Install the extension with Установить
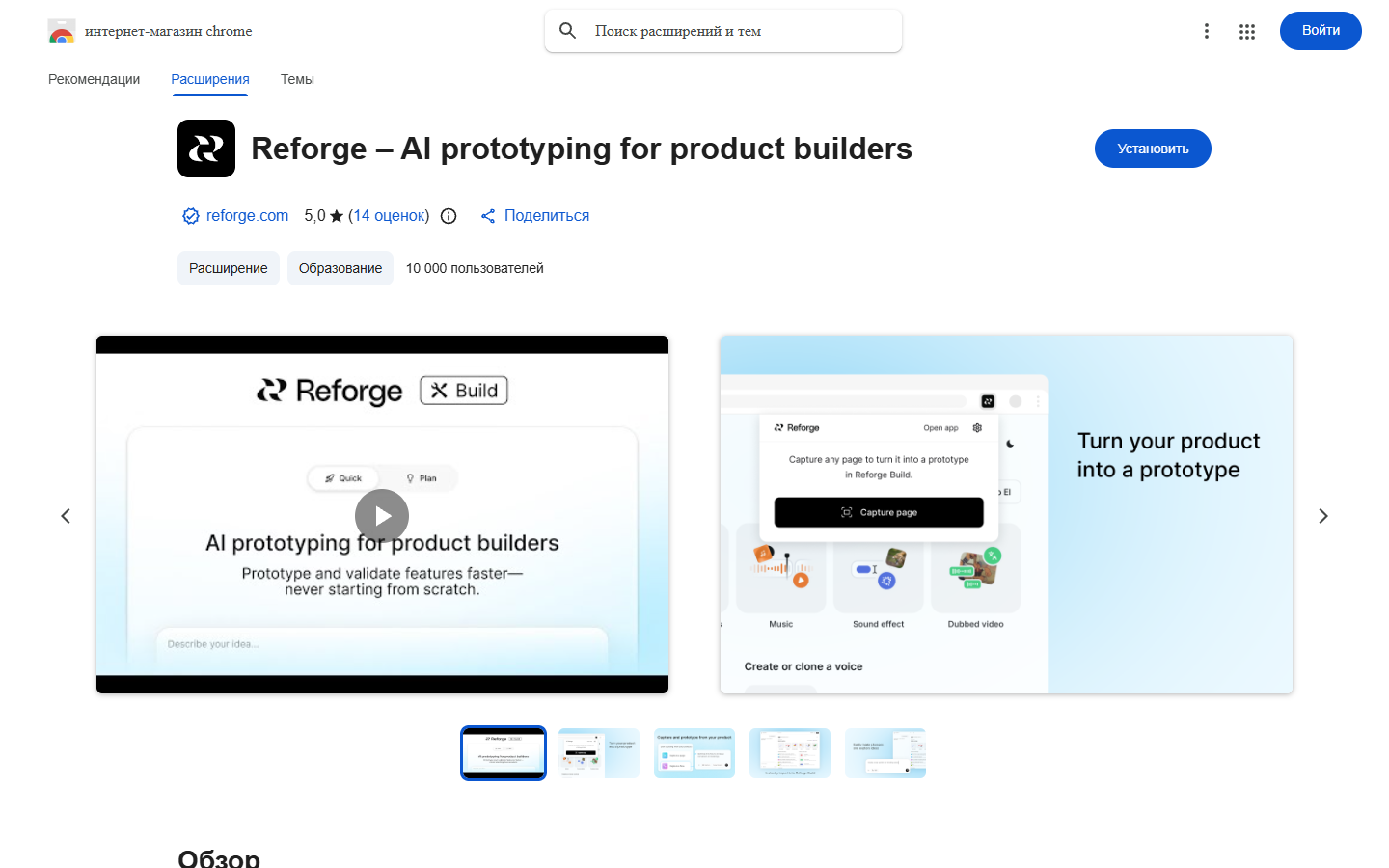This screenshot has height=868, width=1389. click(1153, 149)
